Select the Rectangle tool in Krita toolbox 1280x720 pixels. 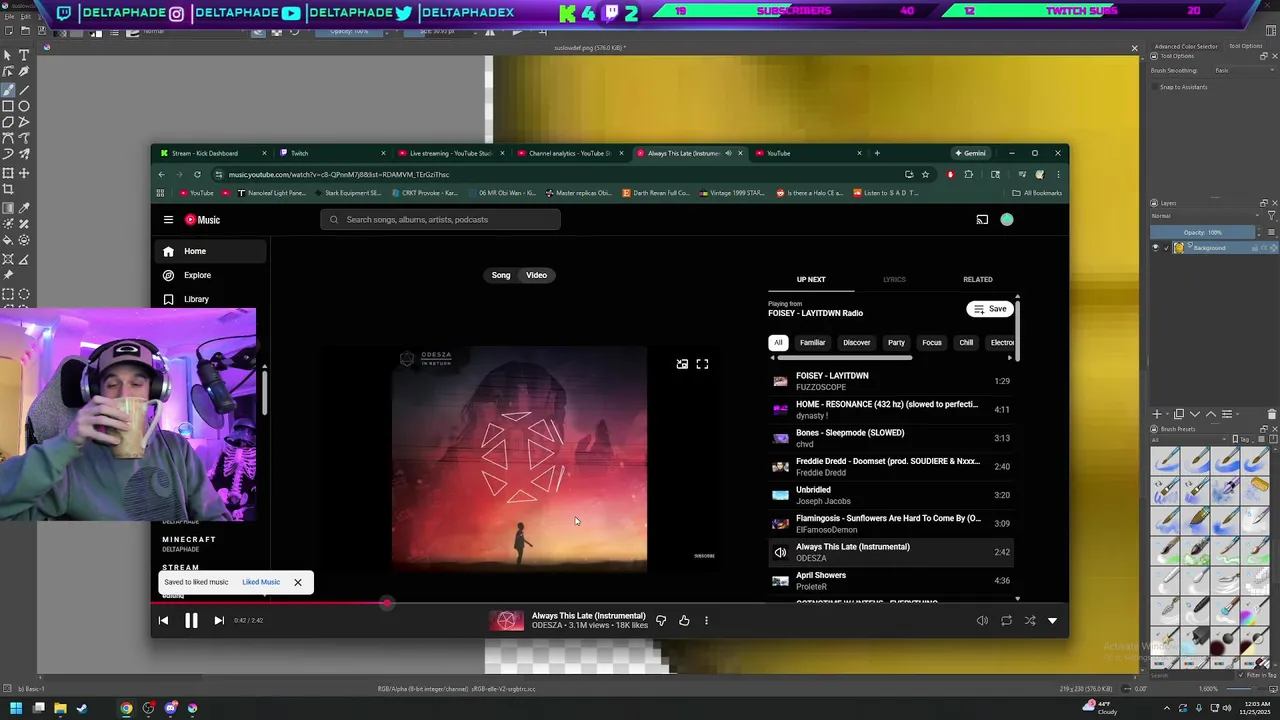[8, 106]
